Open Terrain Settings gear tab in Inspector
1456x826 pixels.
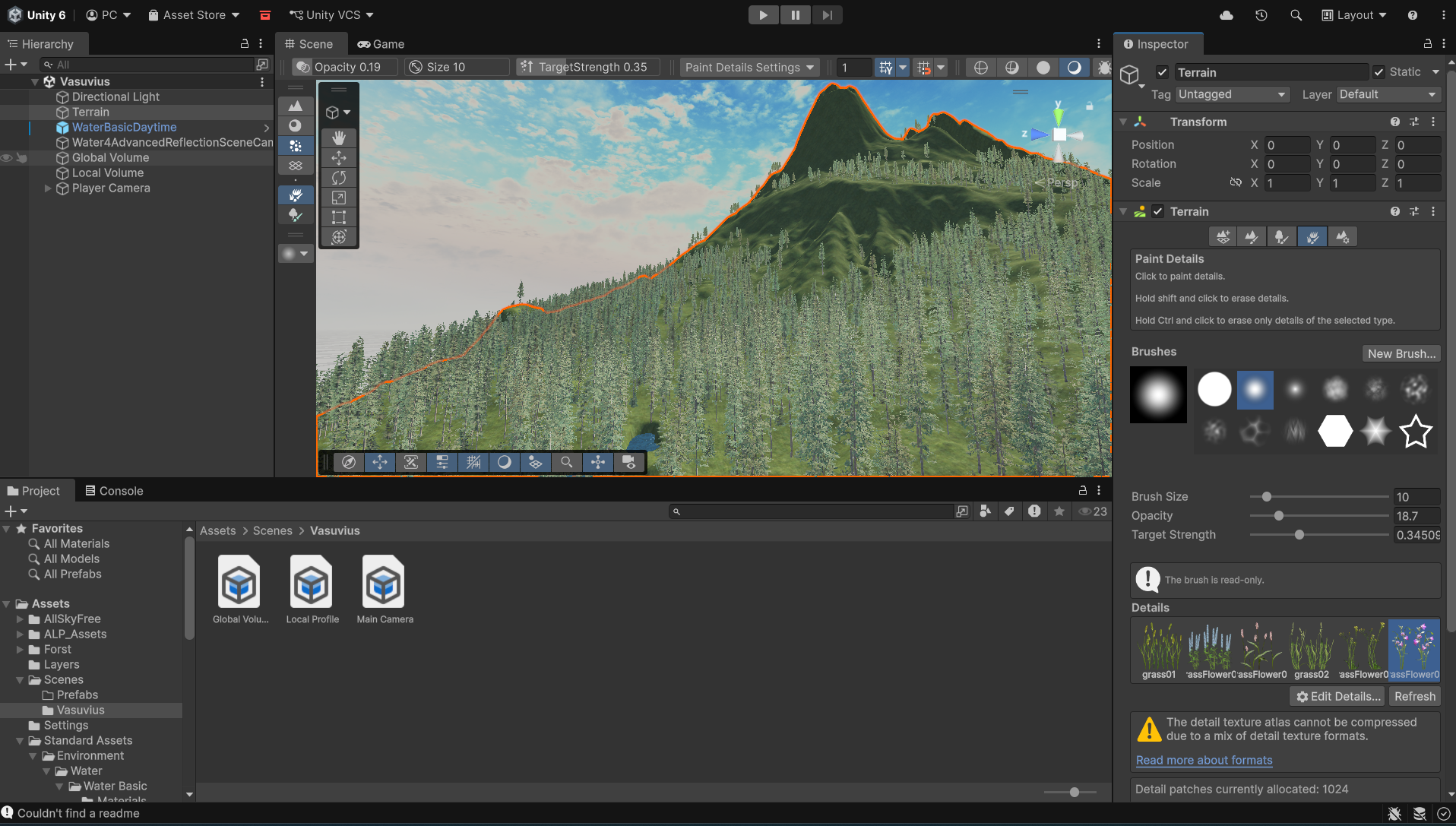1343,237
